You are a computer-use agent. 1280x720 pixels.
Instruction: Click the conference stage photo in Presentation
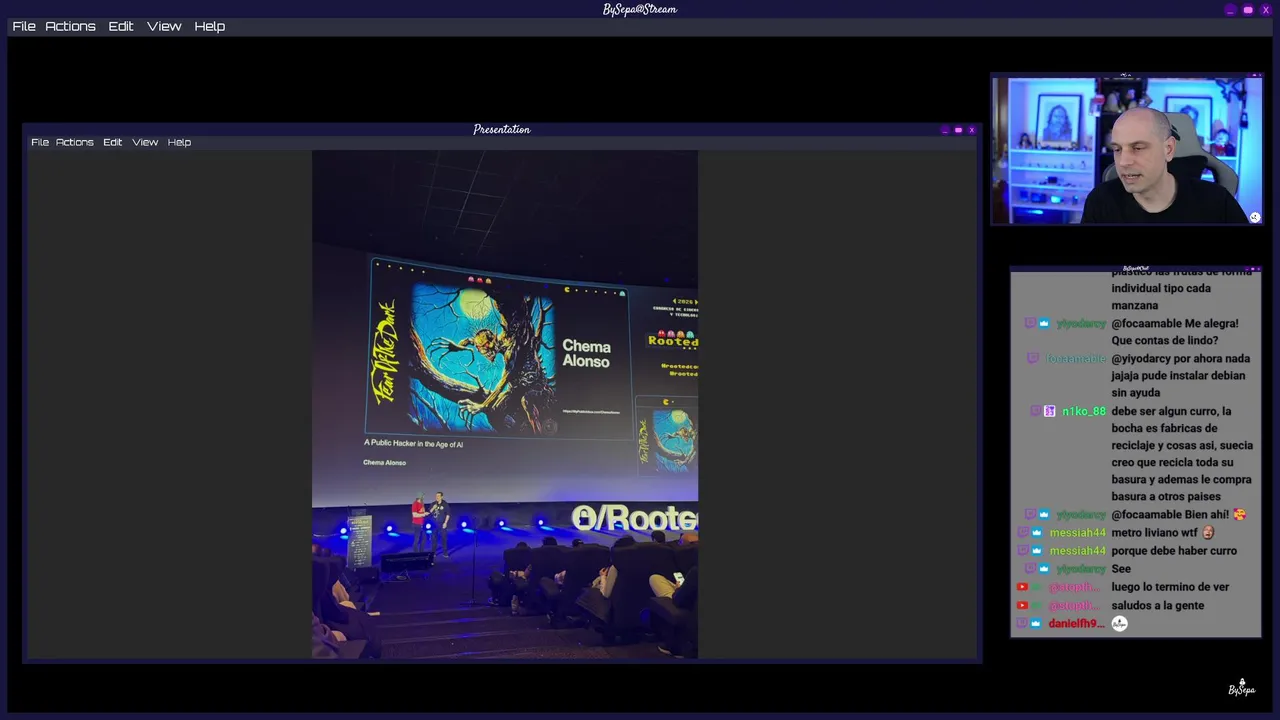click(505, 404)
